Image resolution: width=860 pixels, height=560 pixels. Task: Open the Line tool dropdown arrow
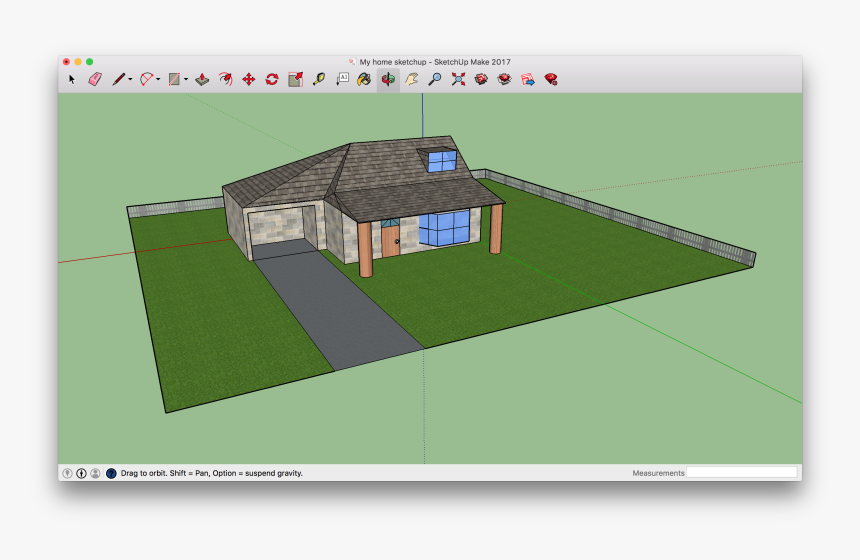coord(130,80)
